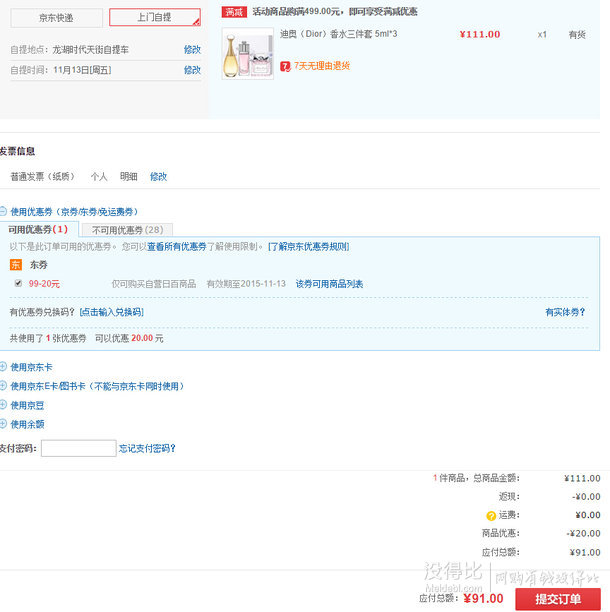This screenshot has width=610, height=612.
Task: Click the 7天无理由退货 icon
Action: click(x=285, y=66)
